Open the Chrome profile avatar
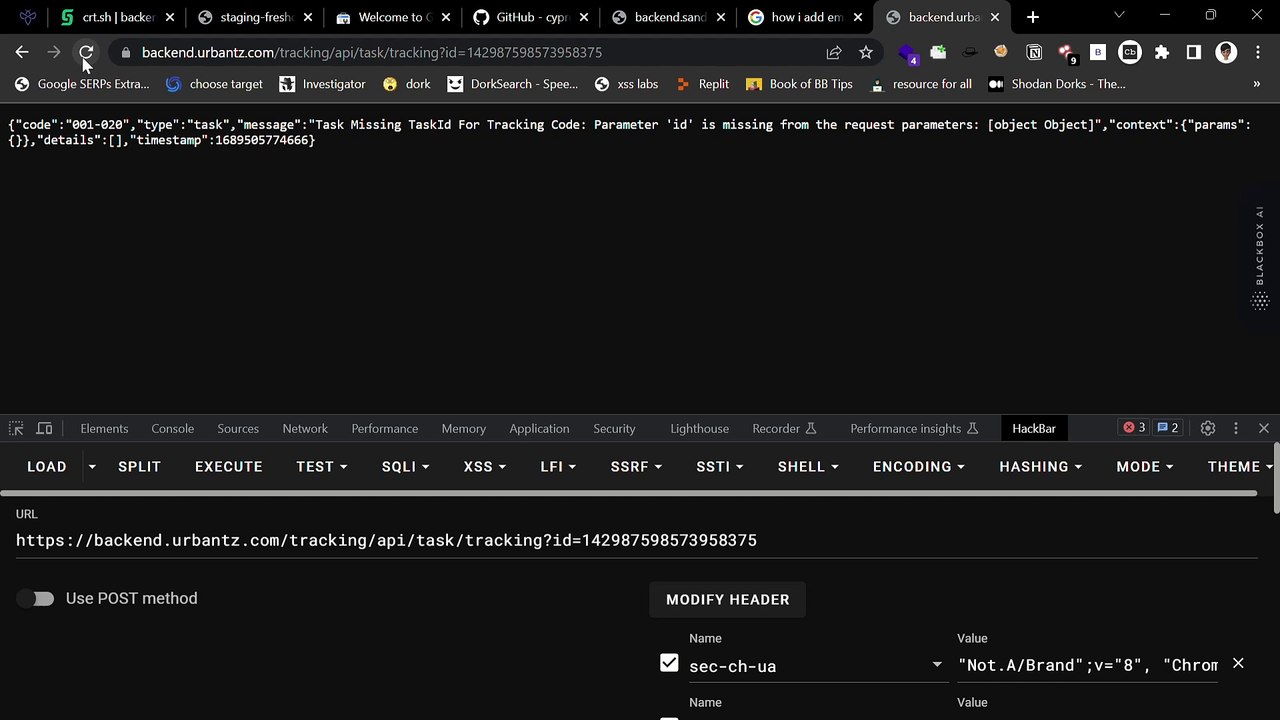Viewport: 1280px width, 720px height. tap(1226, 52)
